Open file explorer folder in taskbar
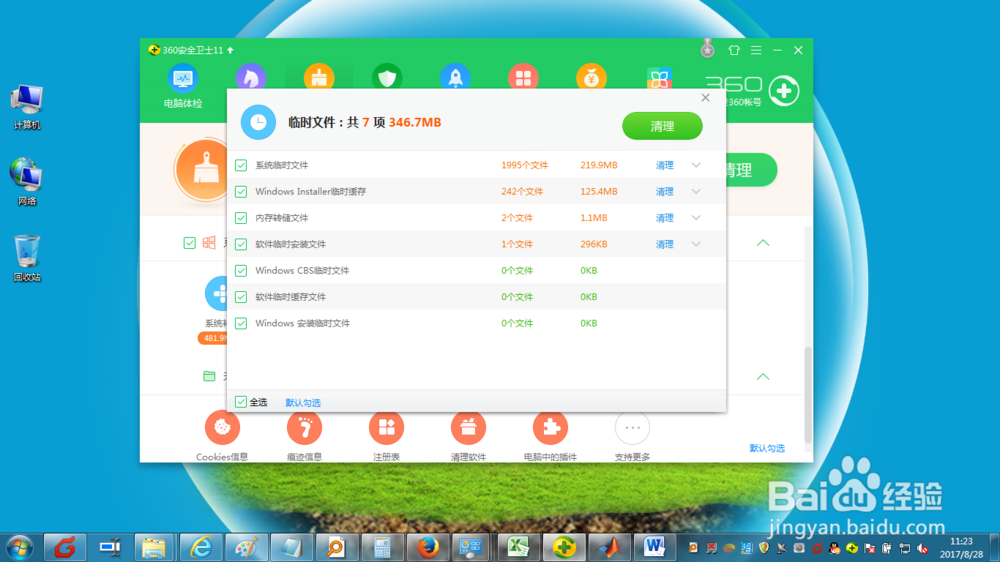Image resolution: width=1000 pixels, height=562 pixels. click(x=154, y=548)
